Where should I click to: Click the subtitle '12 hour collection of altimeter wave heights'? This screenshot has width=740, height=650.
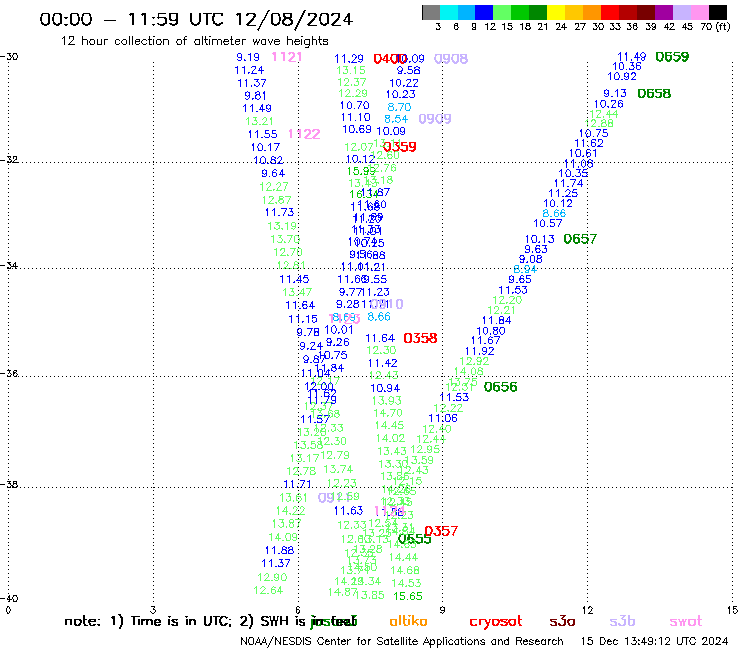pyautogui.click(x=194, y=41)
